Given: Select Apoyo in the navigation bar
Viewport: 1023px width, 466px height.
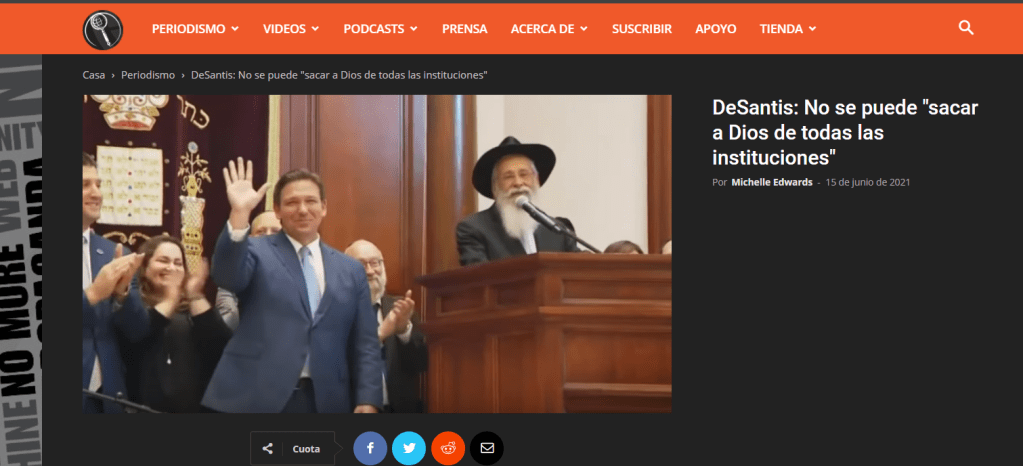Looking at the screenshot, I should 715,29.
